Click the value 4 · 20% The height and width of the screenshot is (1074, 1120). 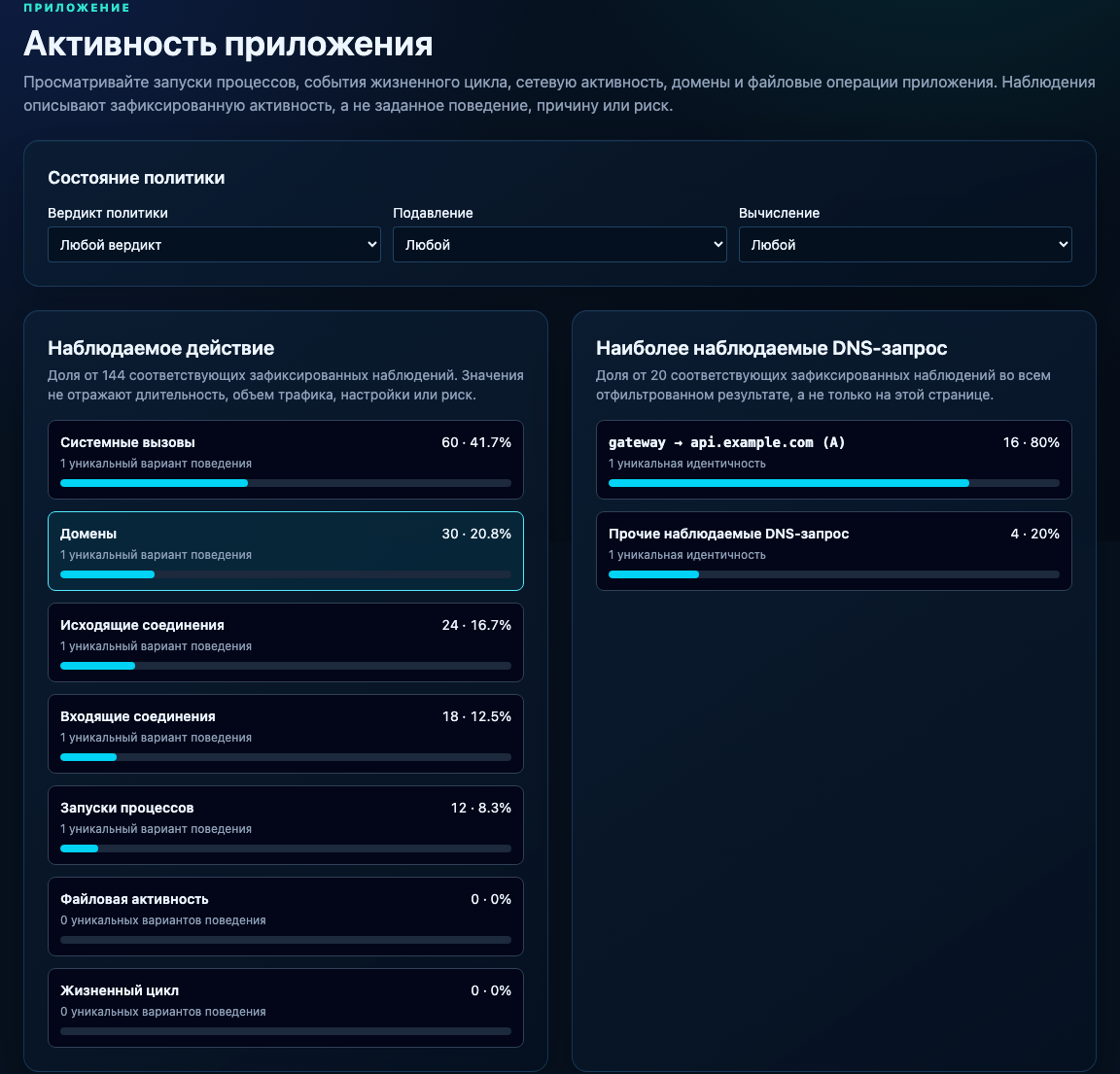1035,535
